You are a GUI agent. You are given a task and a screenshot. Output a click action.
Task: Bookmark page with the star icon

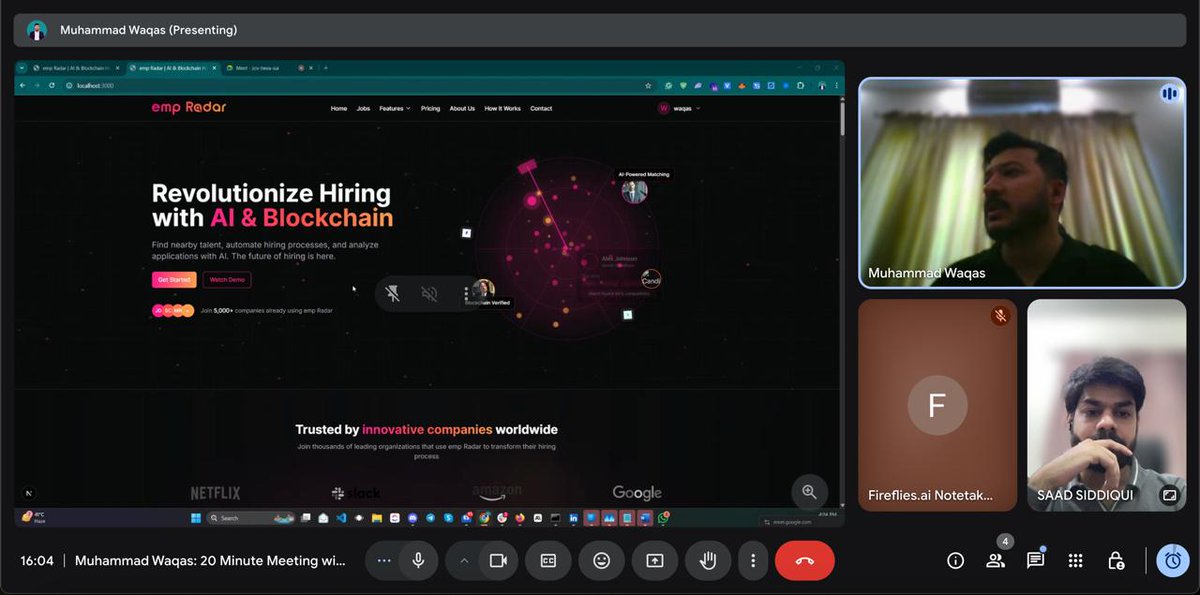pos(649,86)
